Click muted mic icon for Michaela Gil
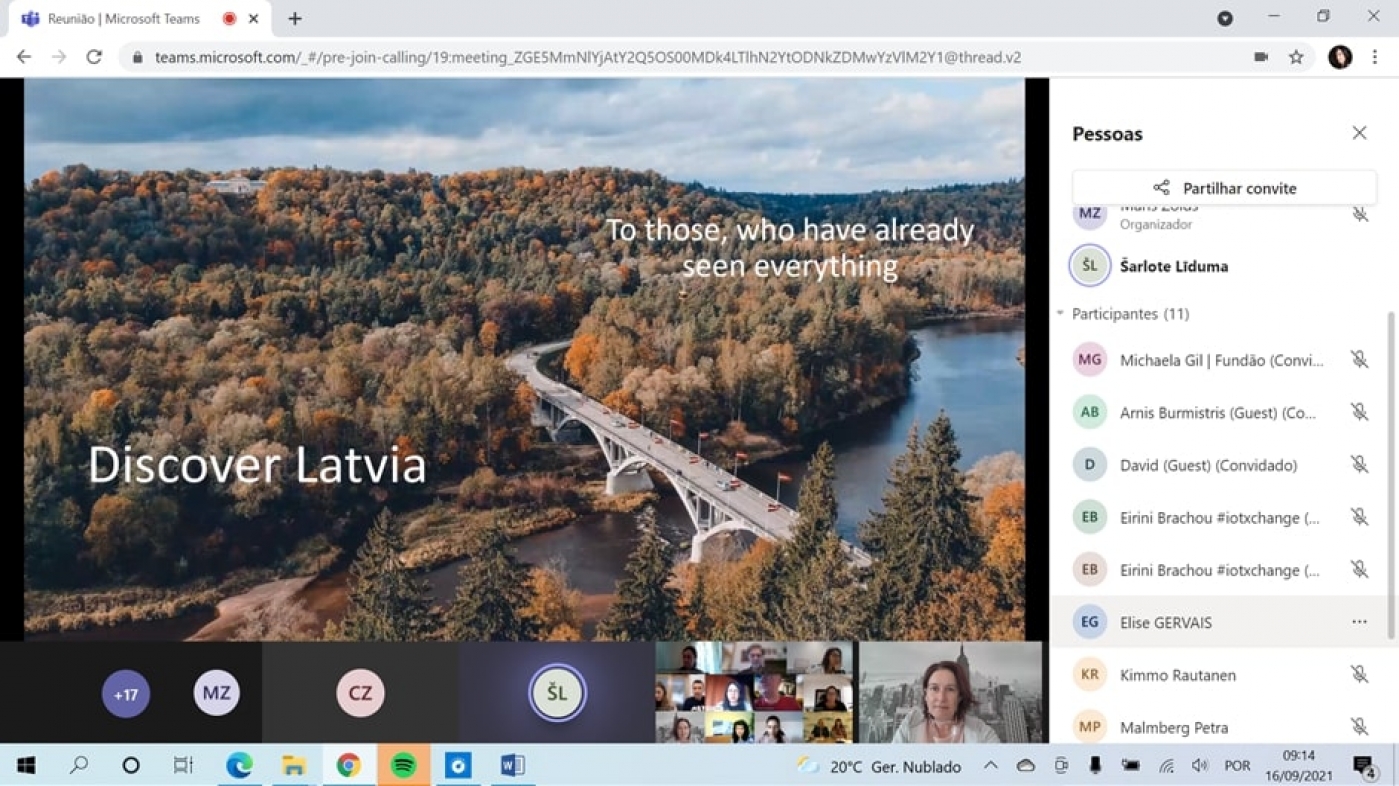Viewport: 1399px width, 786px height. click(x=1359, y=360)
